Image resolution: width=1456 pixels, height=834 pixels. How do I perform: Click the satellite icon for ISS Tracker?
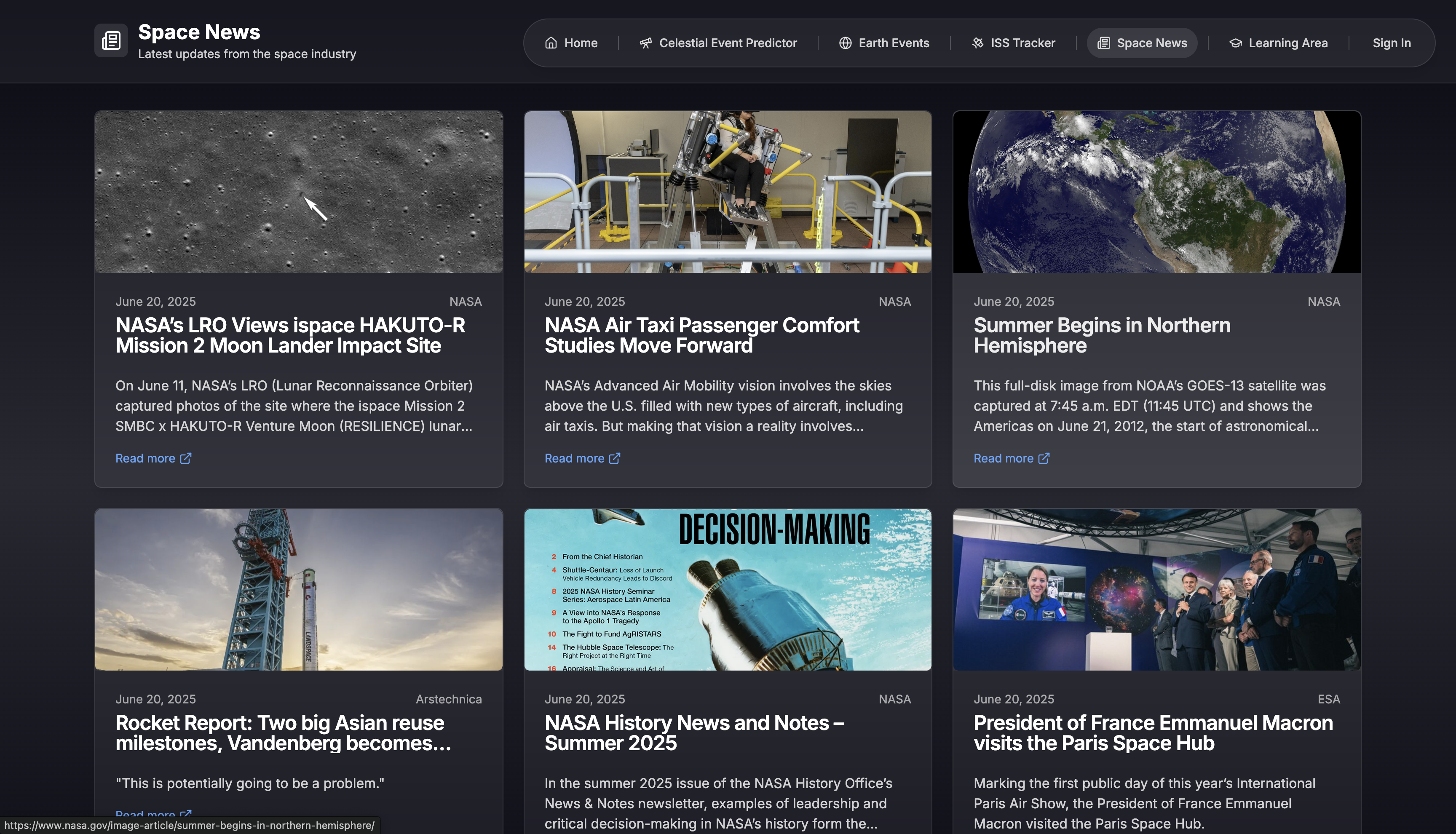(978, 43)
